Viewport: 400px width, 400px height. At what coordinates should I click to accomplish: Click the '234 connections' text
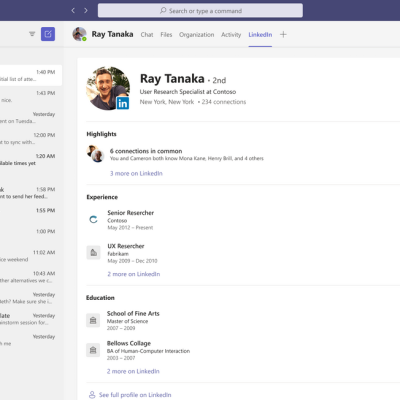224,102
